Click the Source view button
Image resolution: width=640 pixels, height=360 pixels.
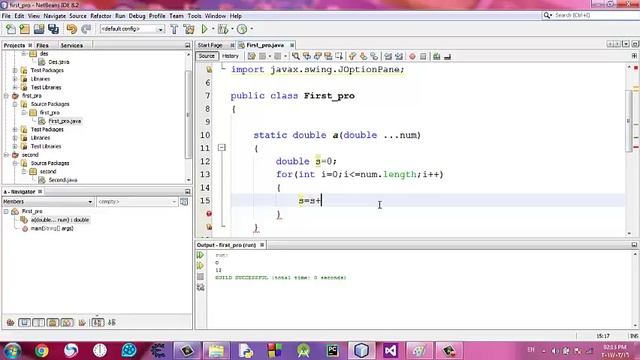(207, 56)
